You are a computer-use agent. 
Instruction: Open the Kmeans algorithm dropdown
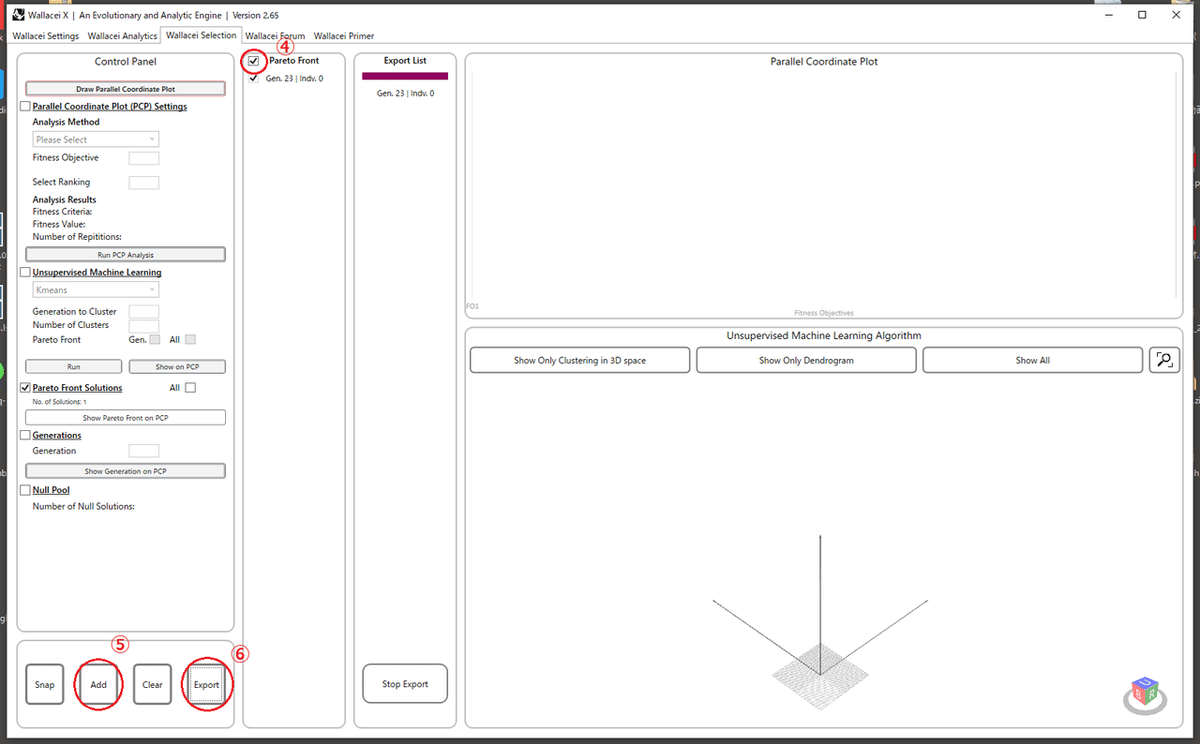click(x=96, y=290)
